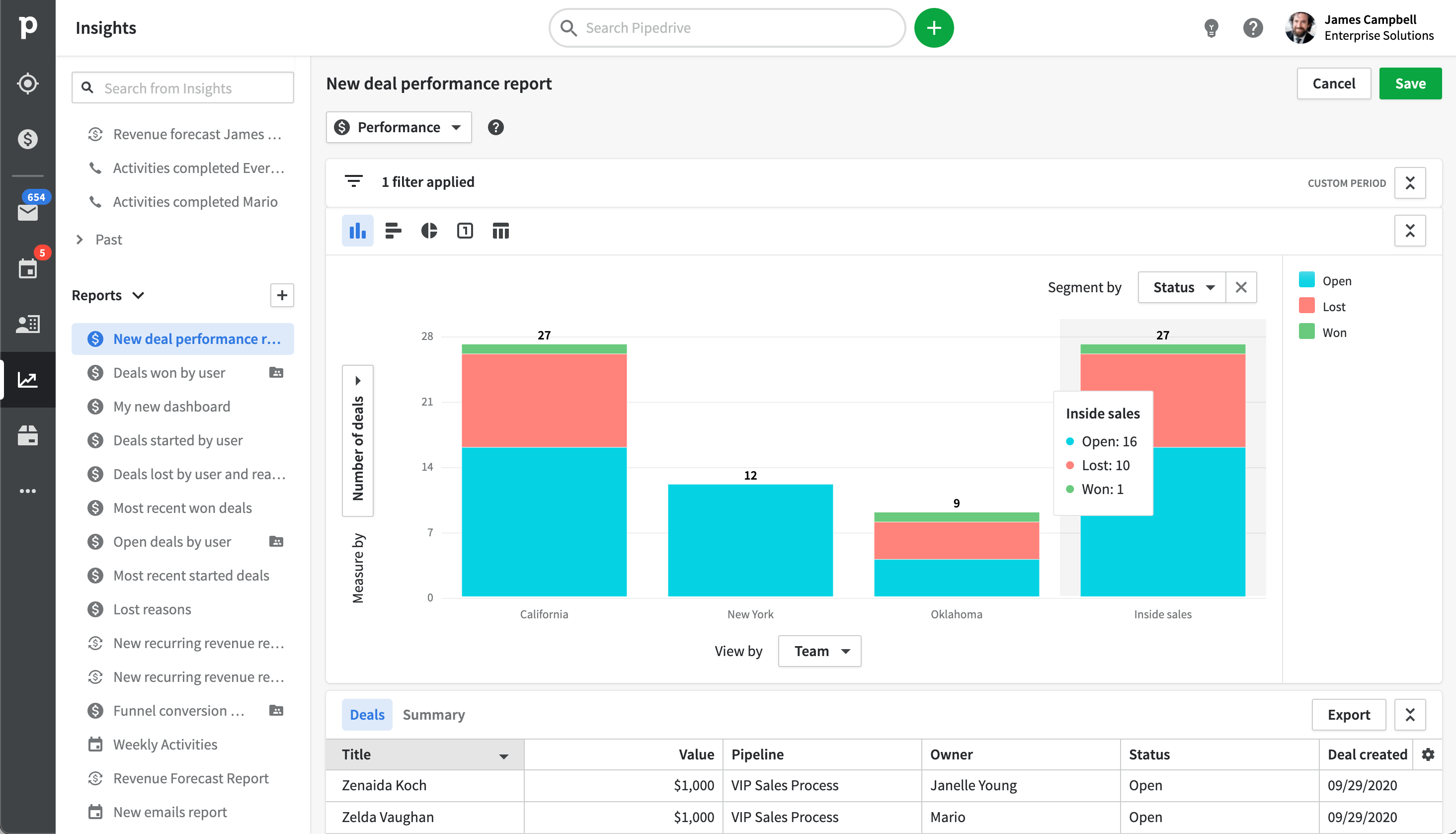Open the View by Team dropdown
The width and height of the screenshot is (1456, 834).
point(819,651)
